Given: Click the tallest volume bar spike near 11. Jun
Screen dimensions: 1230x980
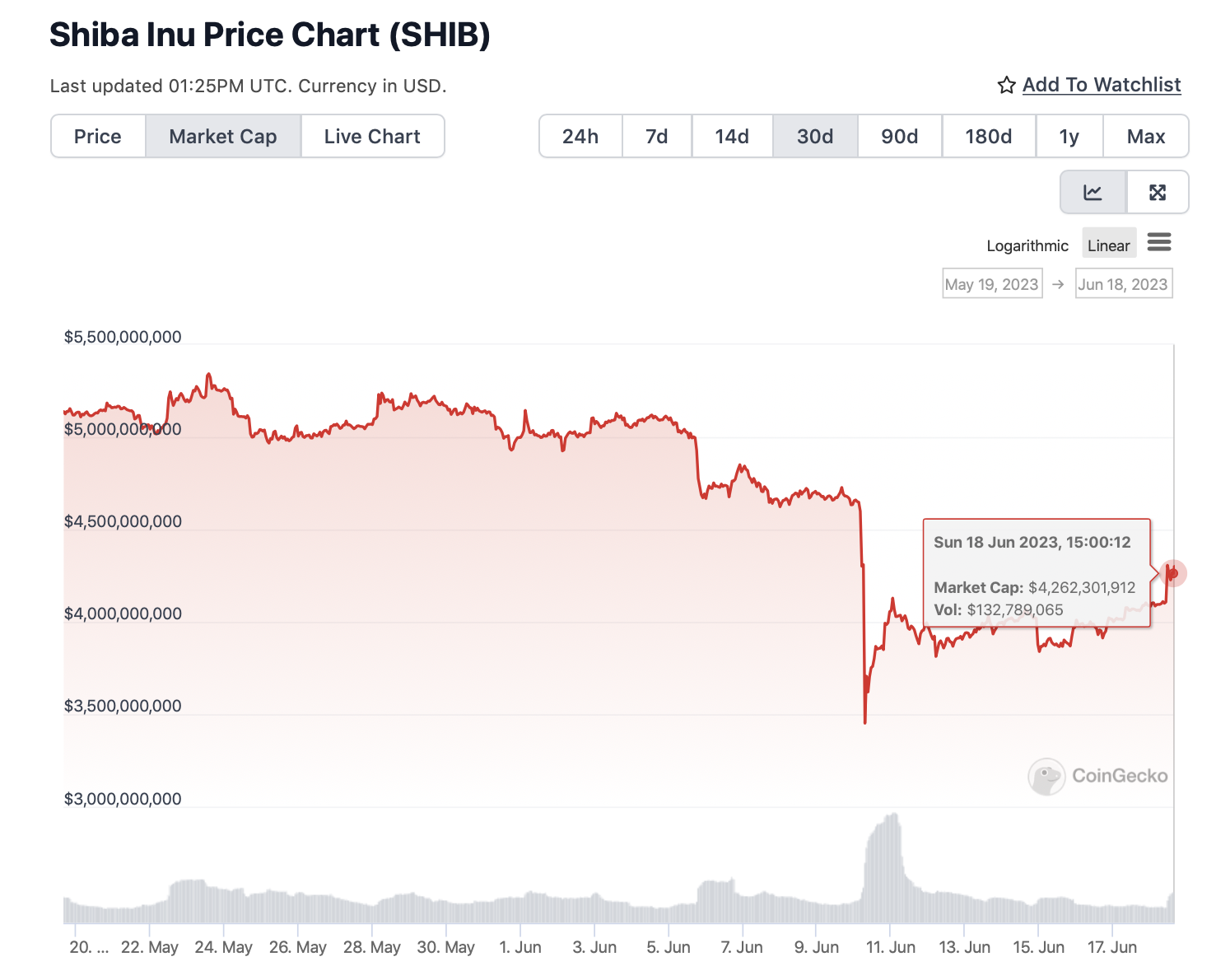Looking at the screenshot, I should (893, 865).
